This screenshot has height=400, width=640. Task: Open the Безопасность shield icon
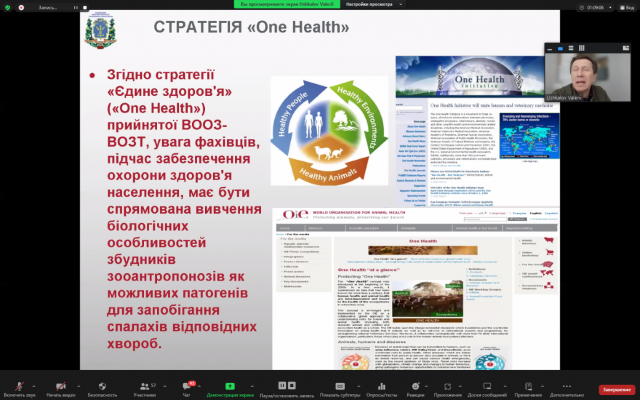click(x=102, y=386)
